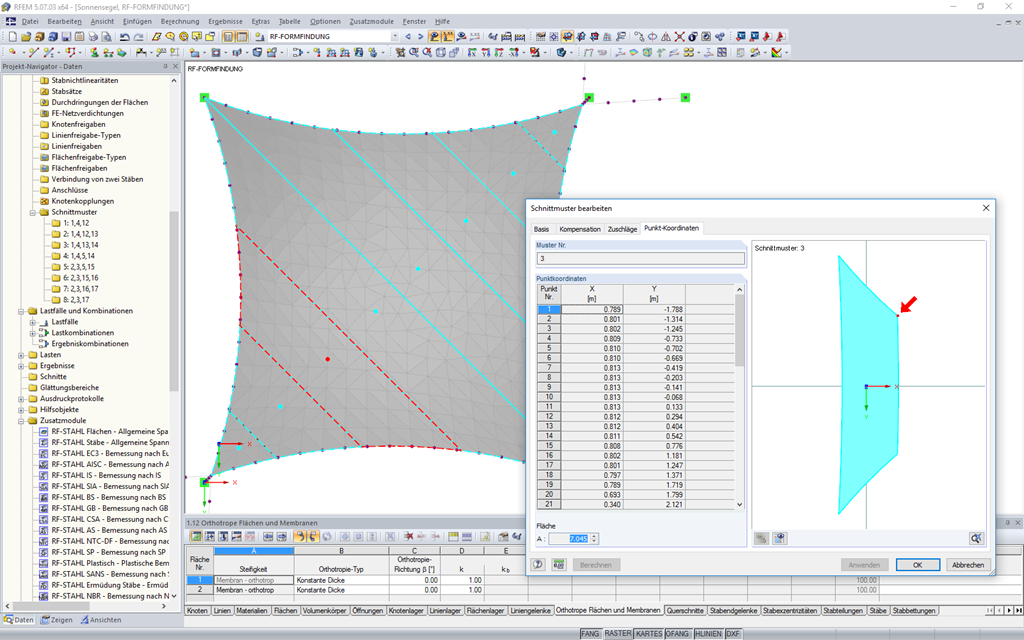Undo the last action

click(x=125, y=37)
